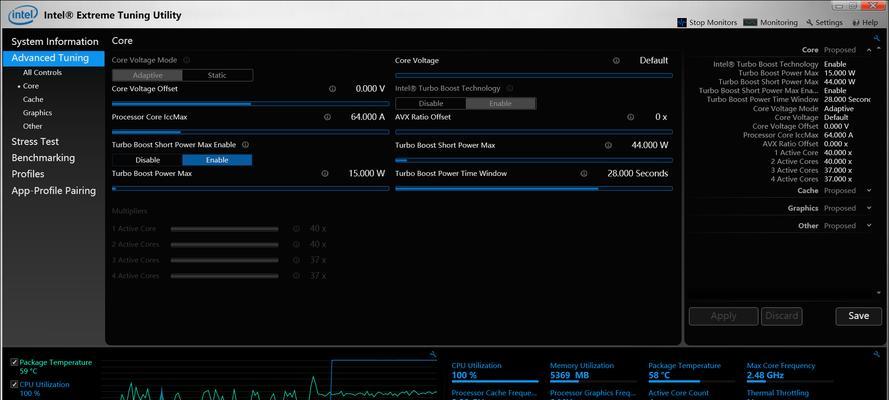889x400 pixels.
Task: Open the Monitoring view from toolbar
Action: click(x=770, y=23)
